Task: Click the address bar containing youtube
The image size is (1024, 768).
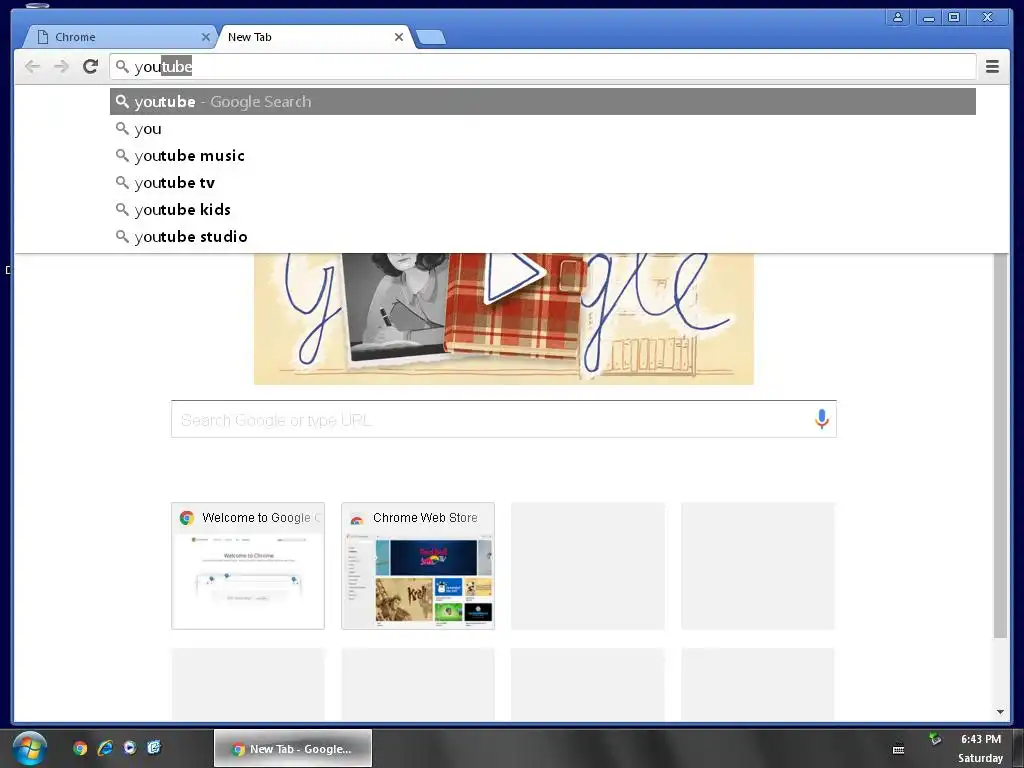Action: (x=542, y=67)
